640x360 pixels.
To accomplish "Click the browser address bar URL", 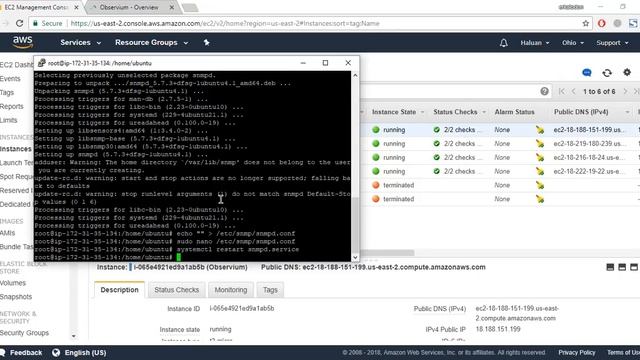I will [x=225, y=23].
